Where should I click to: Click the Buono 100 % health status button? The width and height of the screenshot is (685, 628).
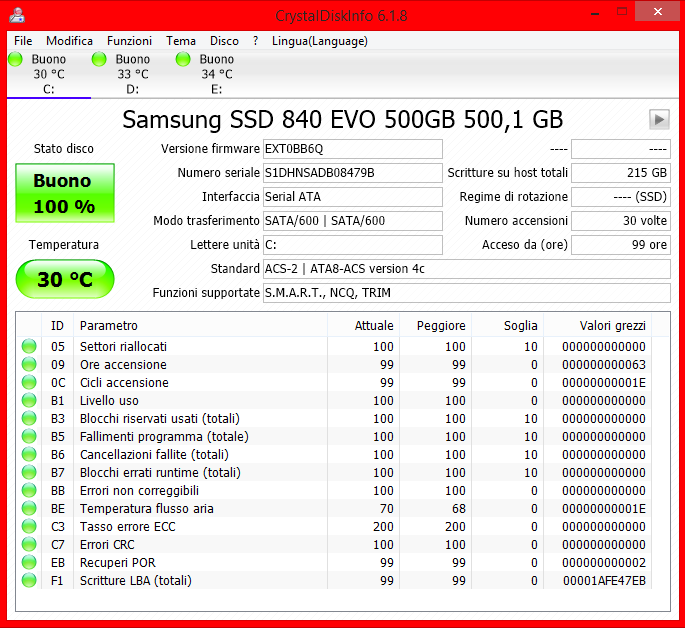[65, 193]
